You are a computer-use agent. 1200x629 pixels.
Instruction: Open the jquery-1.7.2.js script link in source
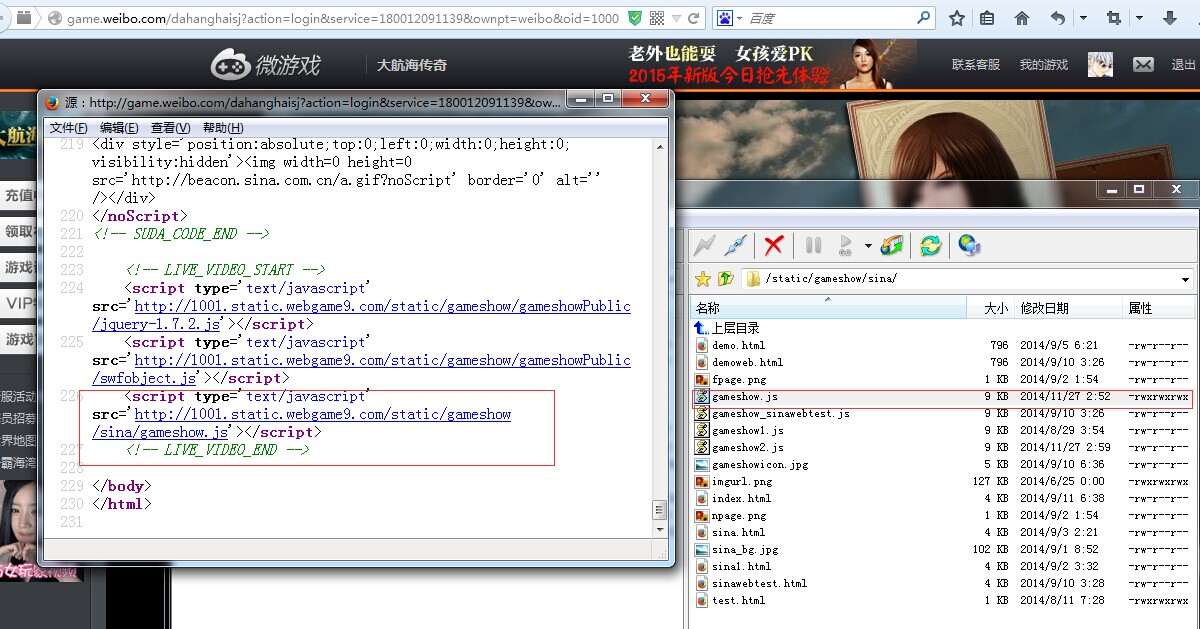click(x=361, y=315)
